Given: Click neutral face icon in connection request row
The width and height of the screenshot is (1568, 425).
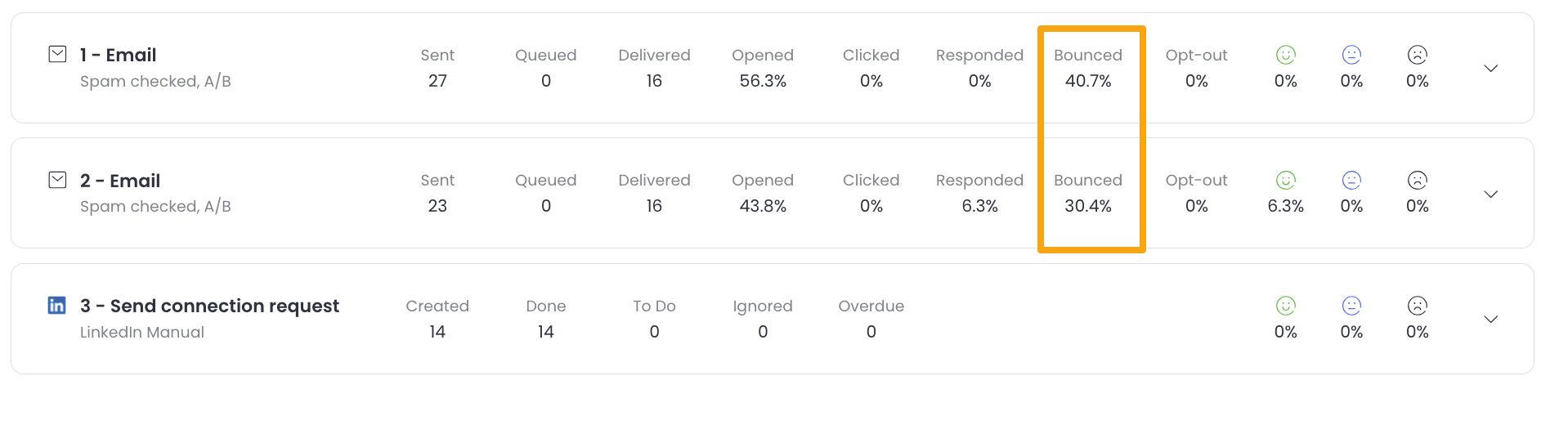Looking at the screenshot, I should click(1351, 306).
